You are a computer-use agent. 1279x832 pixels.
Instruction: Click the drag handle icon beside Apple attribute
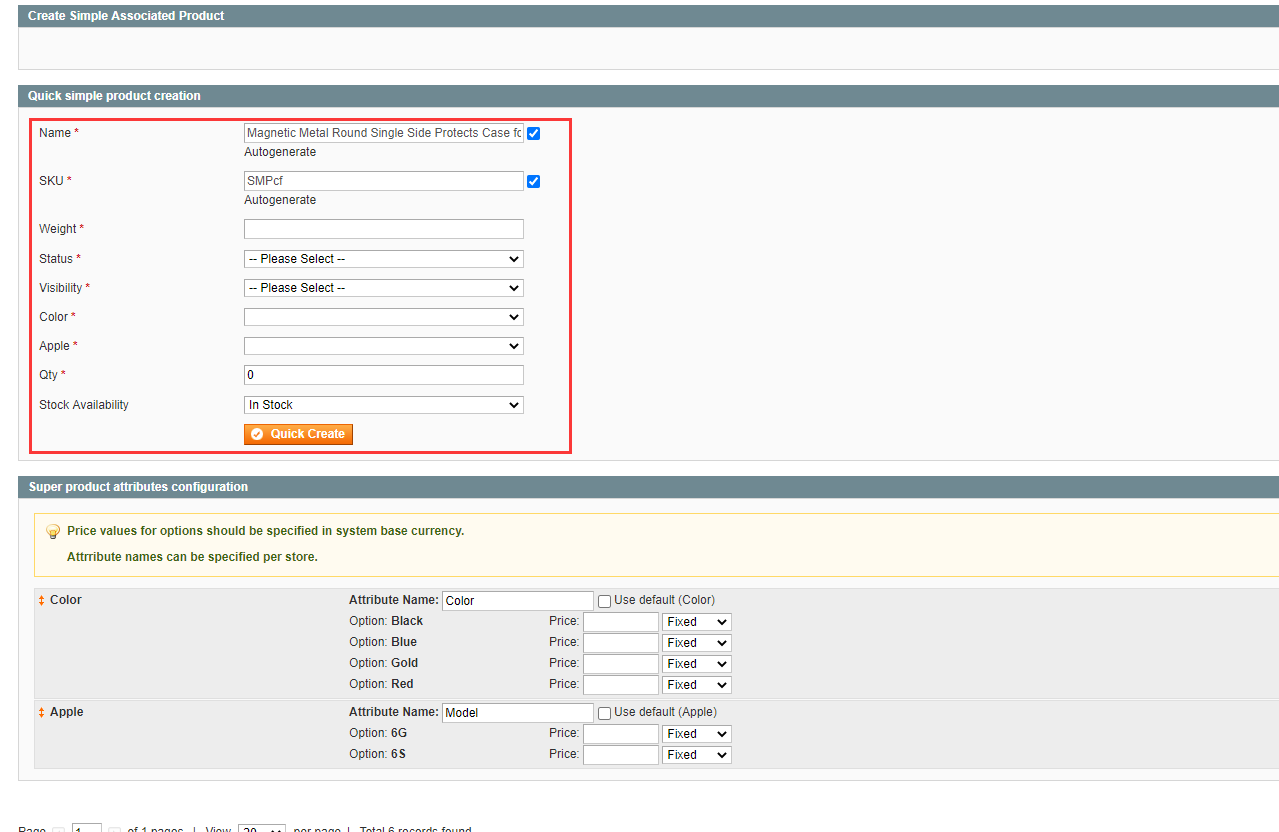42,713
